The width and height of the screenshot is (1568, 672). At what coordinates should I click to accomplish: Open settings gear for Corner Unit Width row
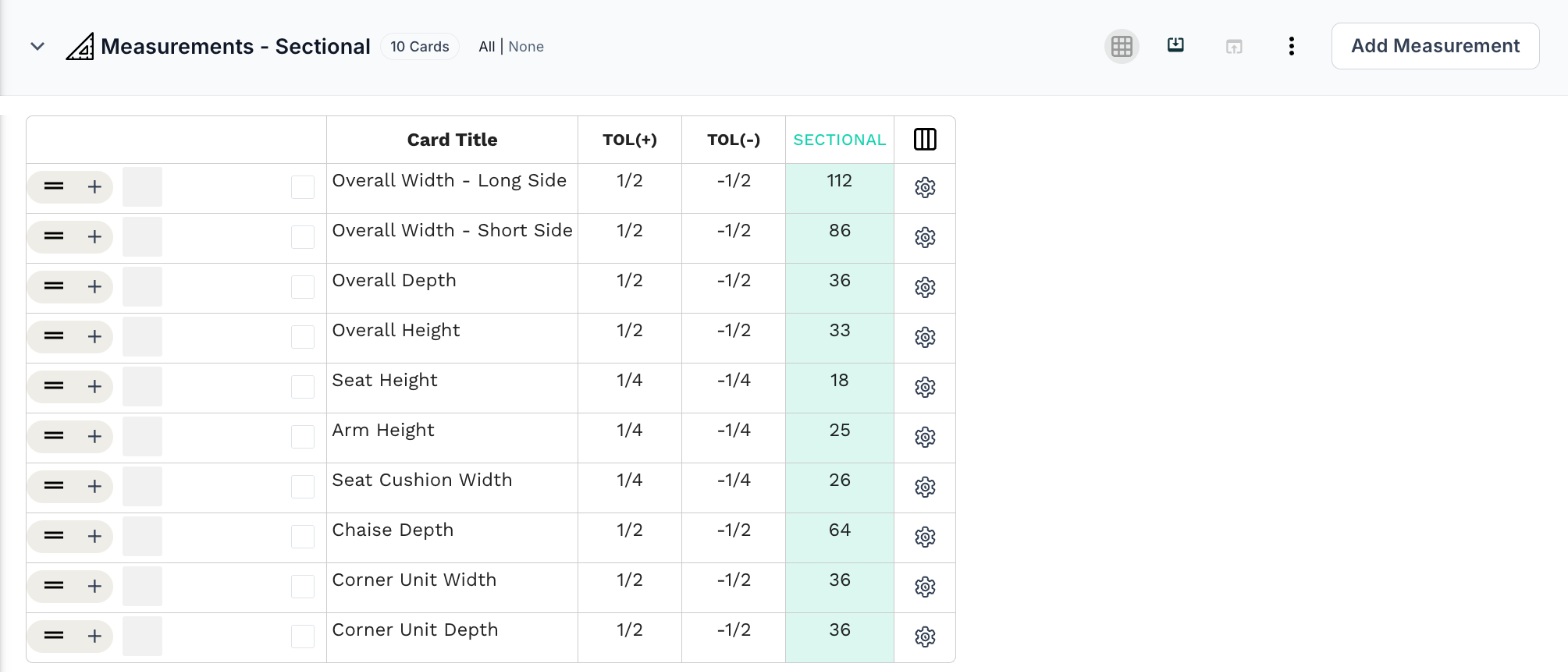pyautogui.click(x=925, y=587)
